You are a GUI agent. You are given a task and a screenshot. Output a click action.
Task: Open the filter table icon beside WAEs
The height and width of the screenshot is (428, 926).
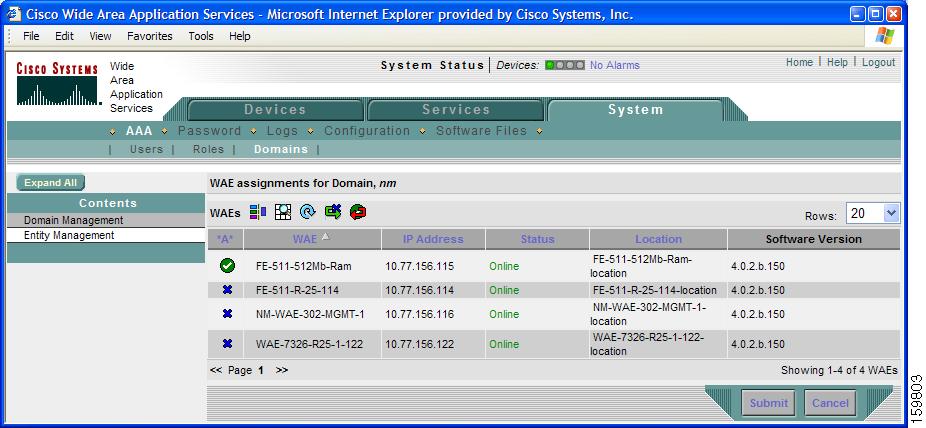coord(257,212)
